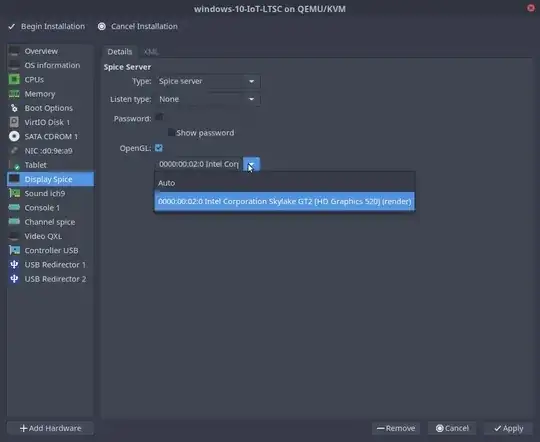
Task: Open Boot Options settings
Action: [50, 108]
